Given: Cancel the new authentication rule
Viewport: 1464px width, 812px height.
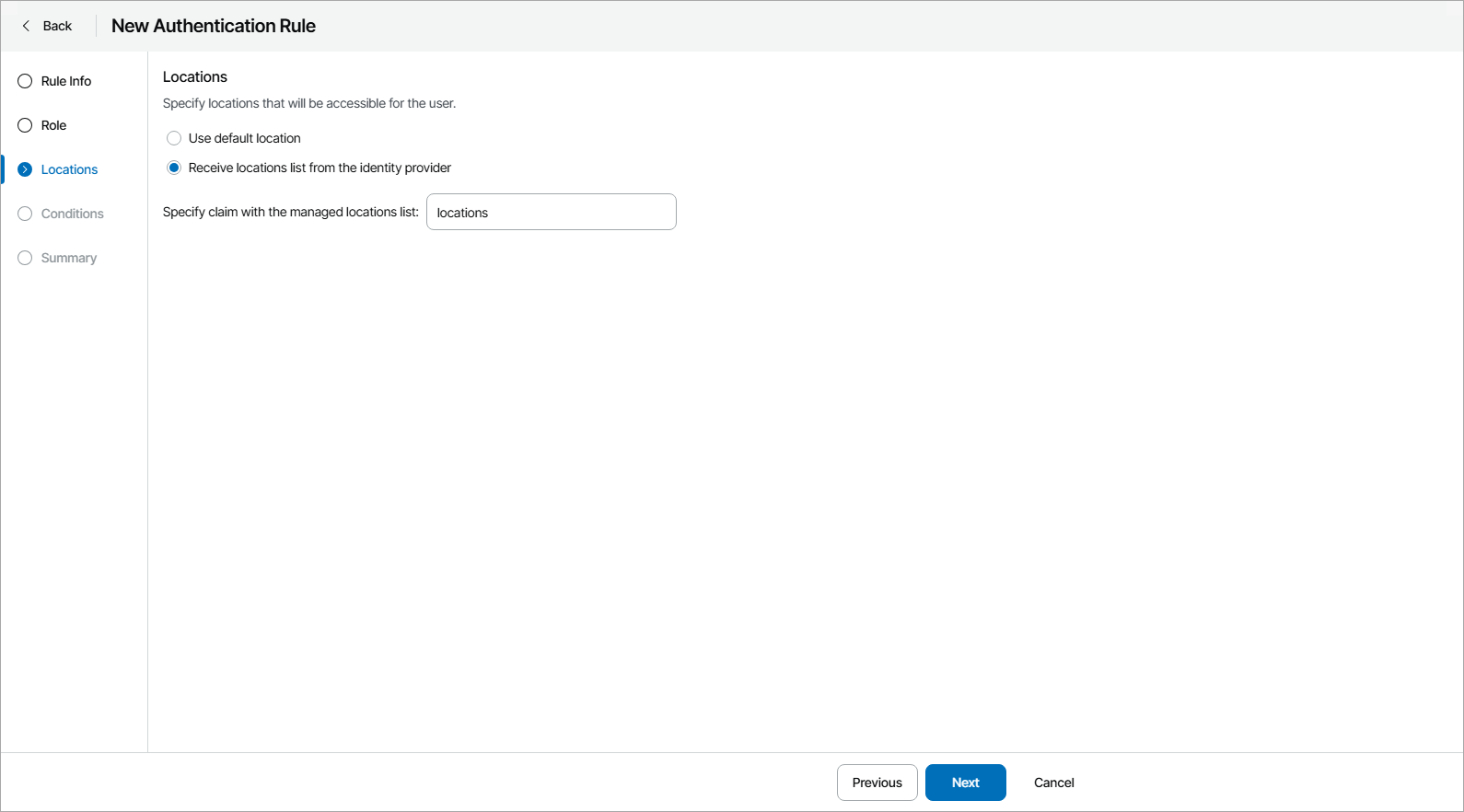Looking at the screenshot, I should pyautogui.click(x=1053, y=783).
